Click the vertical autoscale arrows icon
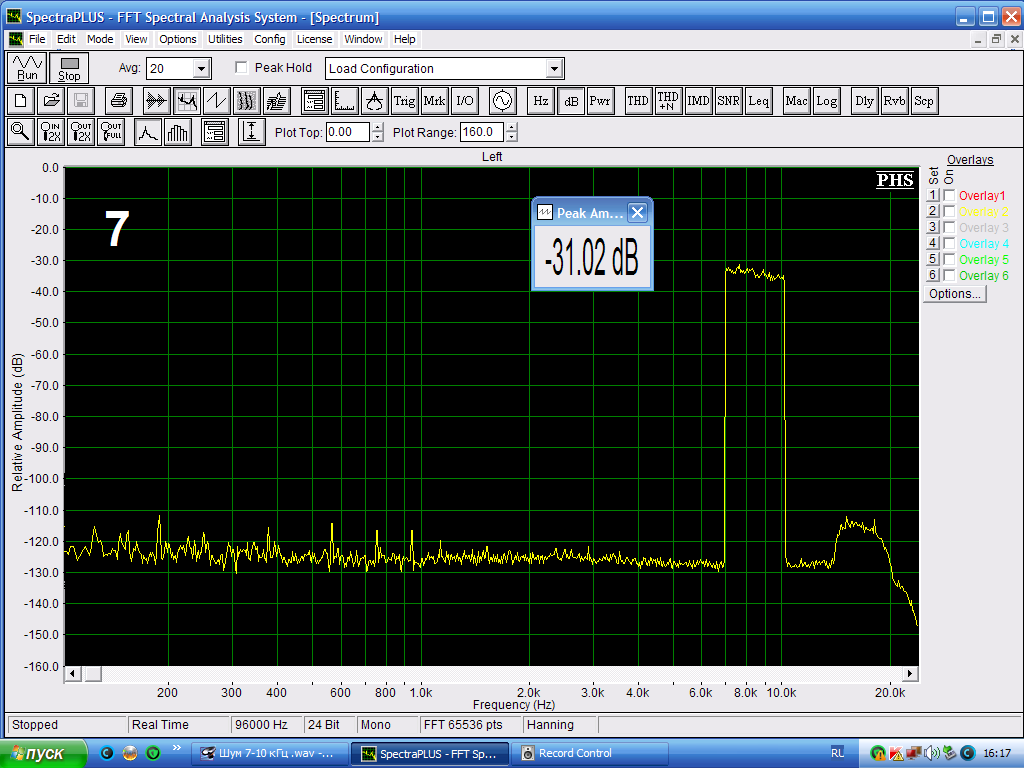 coord(251,132)
